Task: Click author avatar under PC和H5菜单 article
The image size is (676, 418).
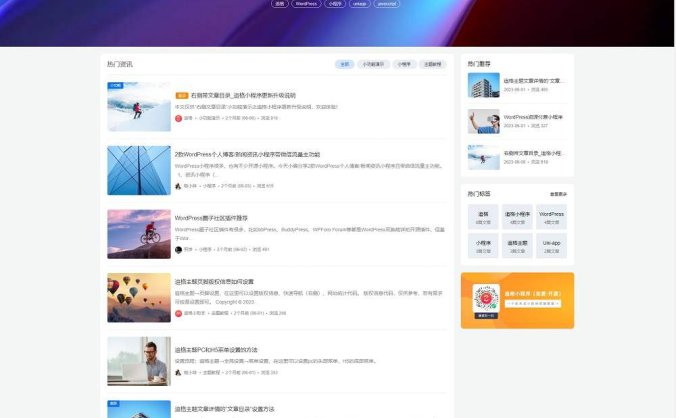Action: (x=178, y=372)
